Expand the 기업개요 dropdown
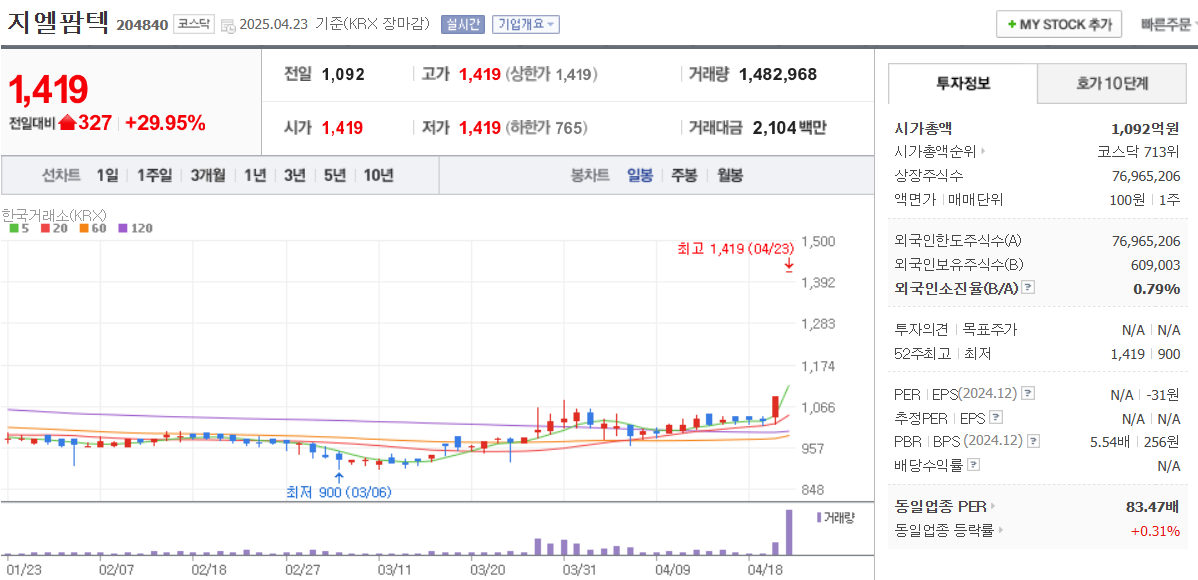 pyautogui.click(x=526, y=24)
